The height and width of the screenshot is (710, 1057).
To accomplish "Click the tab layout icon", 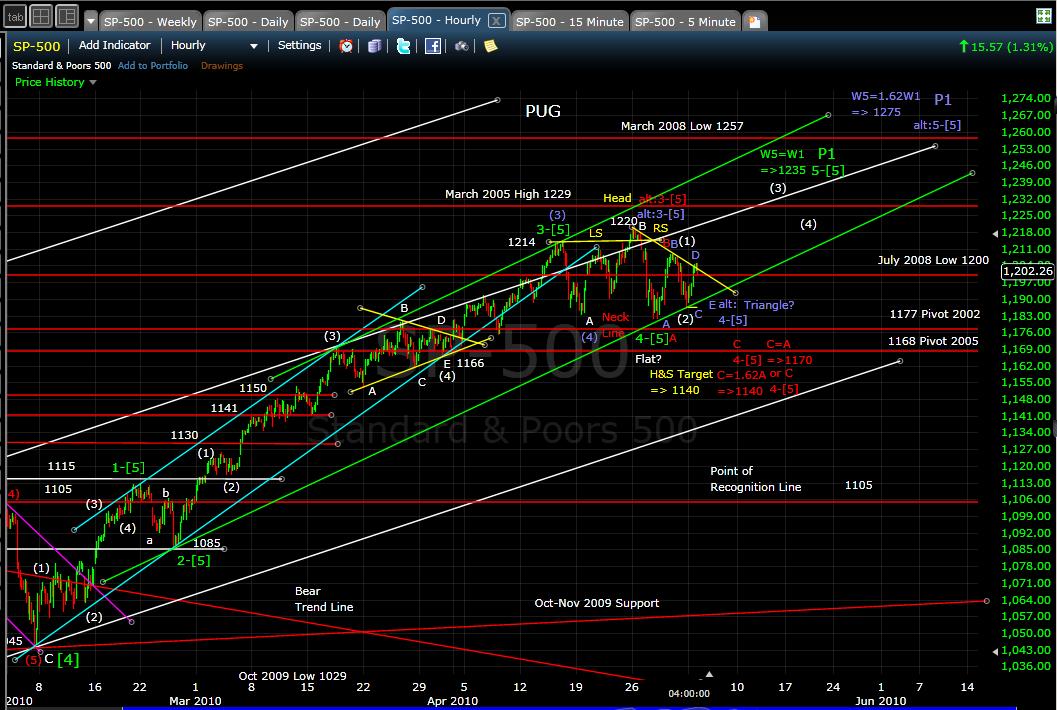I will click(x=15, y=17).
